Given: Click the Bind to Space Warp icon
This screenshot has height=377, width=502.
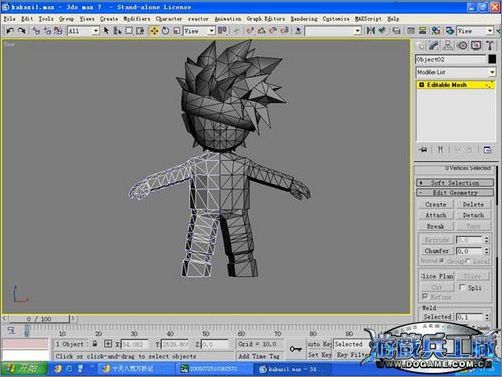Looking at the screenshot, I should pos(58,31).
